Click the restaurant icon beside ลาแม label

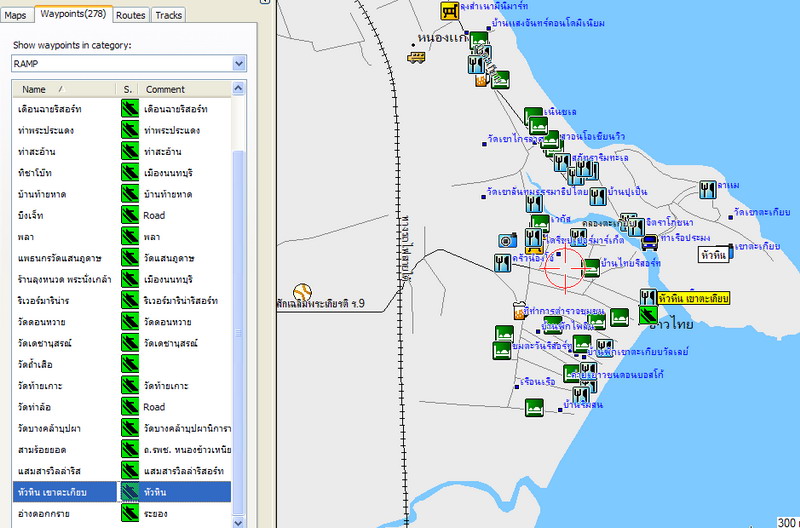(x=707, y=187)
